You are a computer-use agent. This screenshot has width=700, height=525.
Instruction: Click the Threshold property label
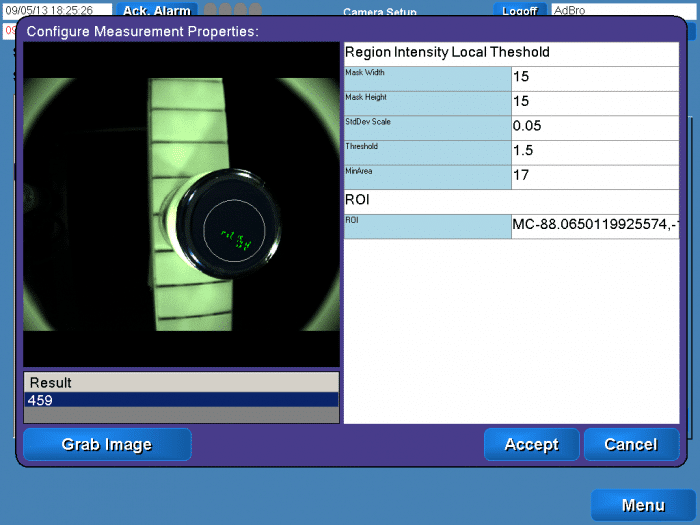click(427, 151)
